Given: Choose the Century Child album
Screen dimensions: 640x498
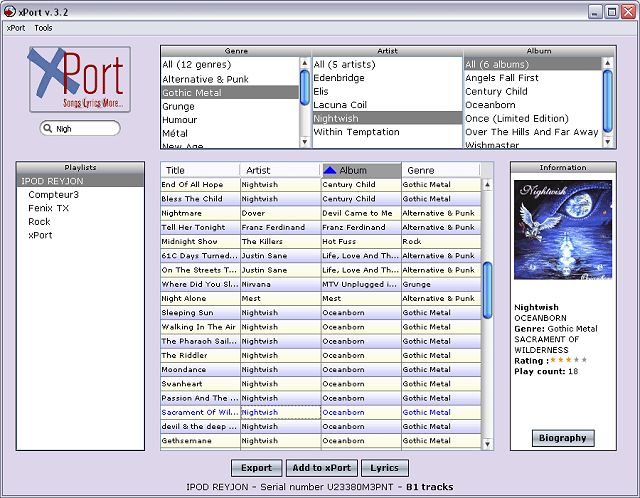Looking at the screenshot, I should [x=497, y=91].
